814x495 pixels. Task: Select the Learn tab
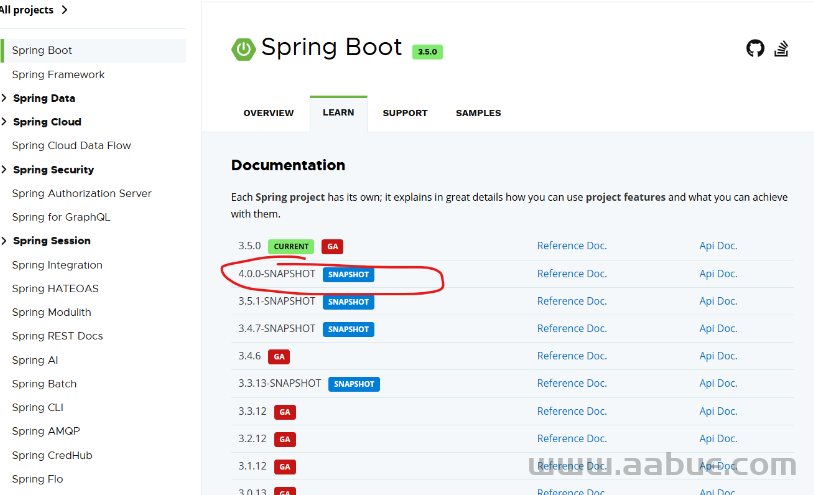[338, 113]
